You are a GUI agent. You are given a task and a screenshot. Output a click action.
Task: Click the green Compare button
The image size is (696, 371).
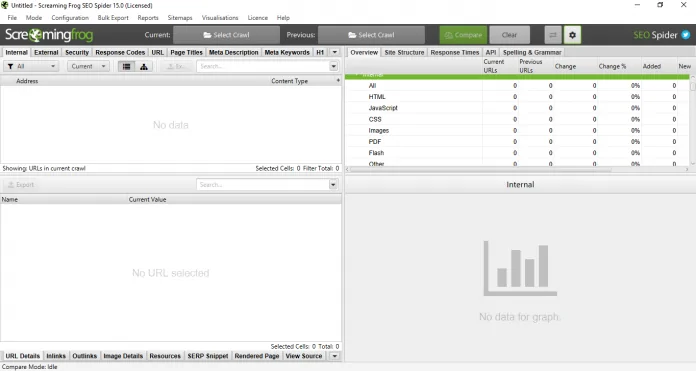(463, 35)
